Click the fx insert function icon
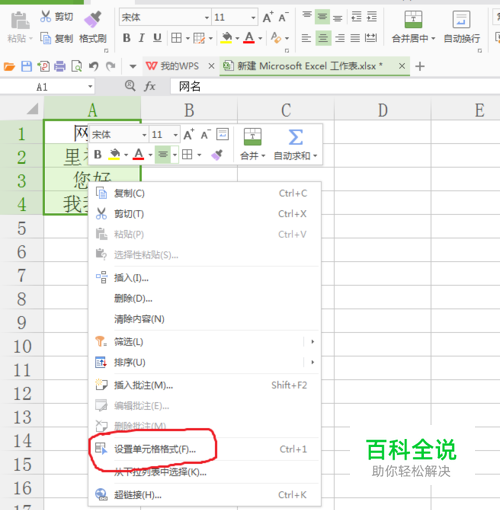Screen dimensions: 500x510 (x=150, y=87)
